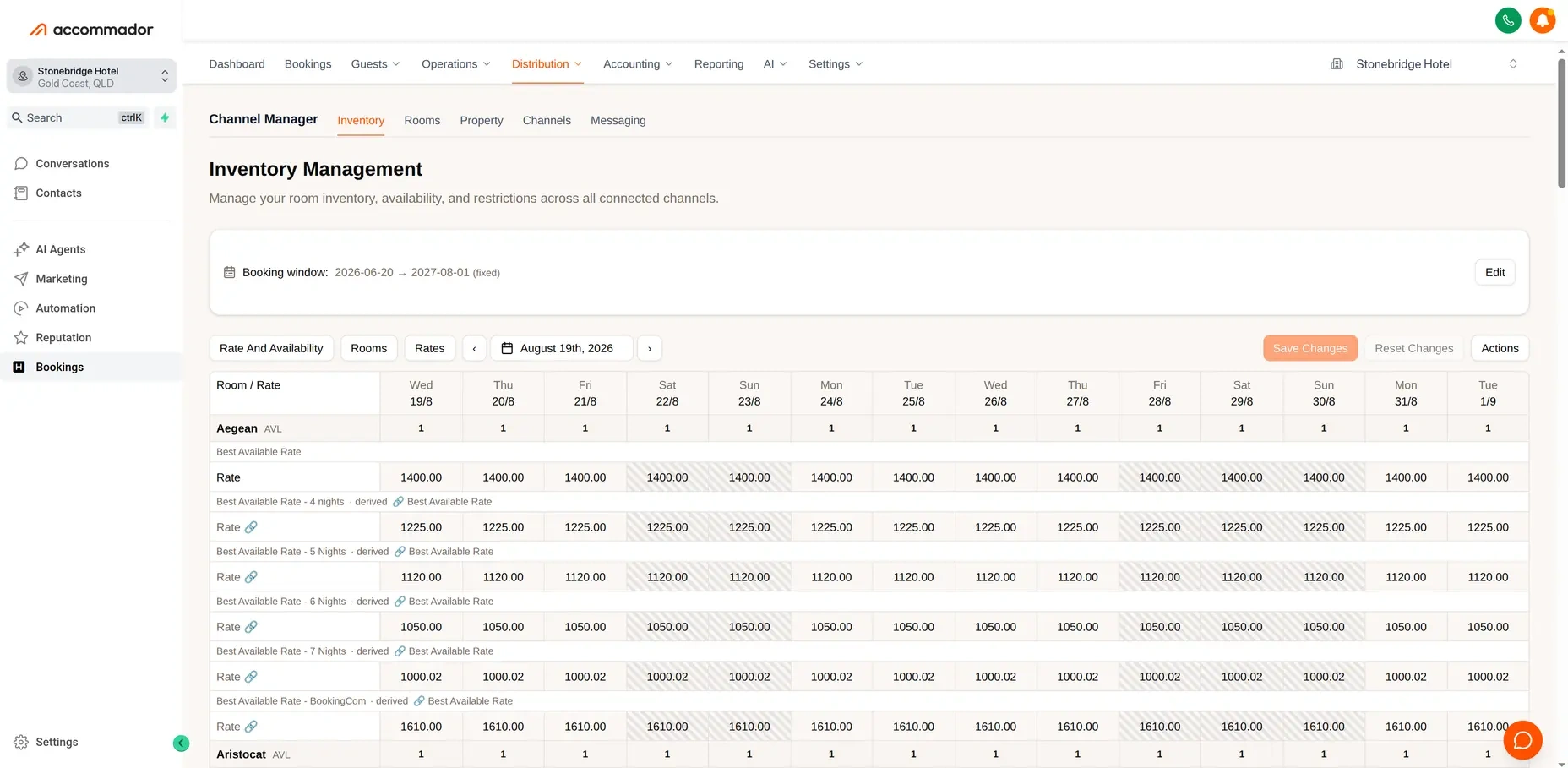The height and width of the screenshot is (768, 1568).
Task: Open the Reporting menu item
Action: pos(719,64)
